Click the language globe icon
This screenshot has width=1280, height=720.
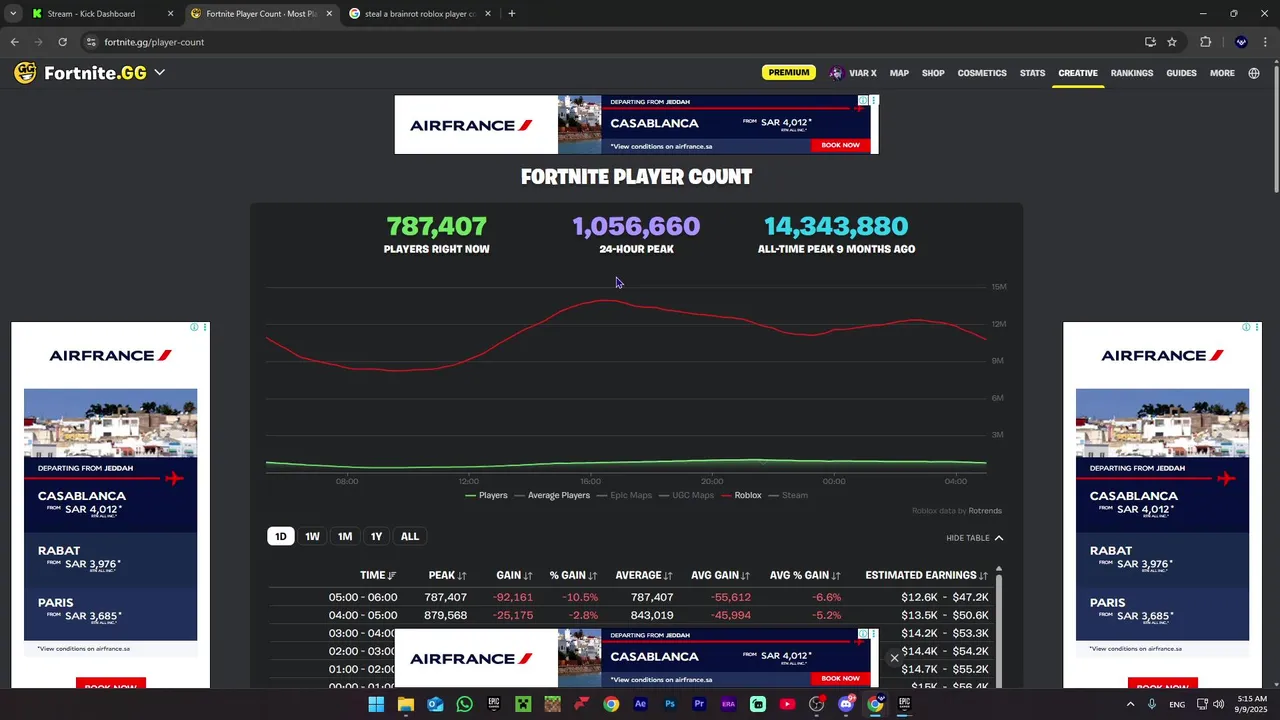(x=1254, y=73)
